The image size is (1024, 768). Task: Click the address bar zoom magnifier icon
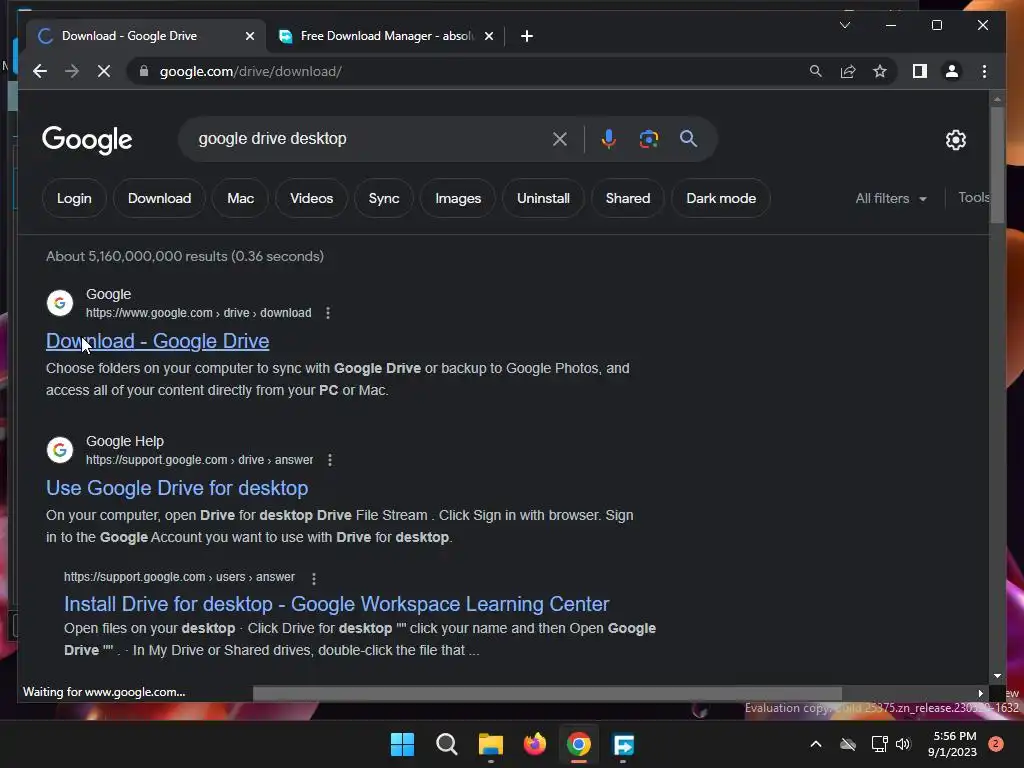coord(816,71)
